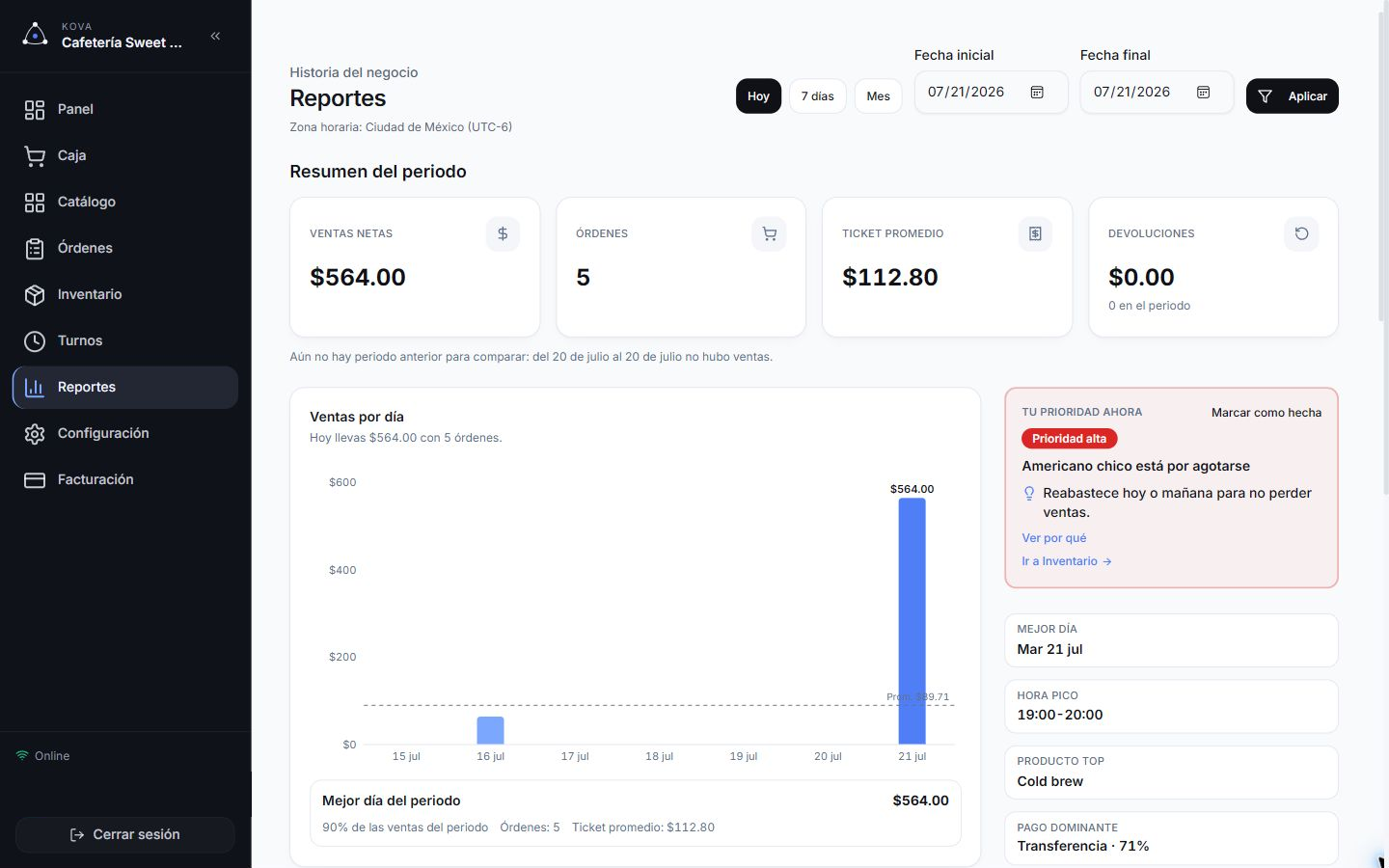The width and height of the screenshot is (1389, 868).
Task: Open the Inventario box icon
Action: coord(35,294)
